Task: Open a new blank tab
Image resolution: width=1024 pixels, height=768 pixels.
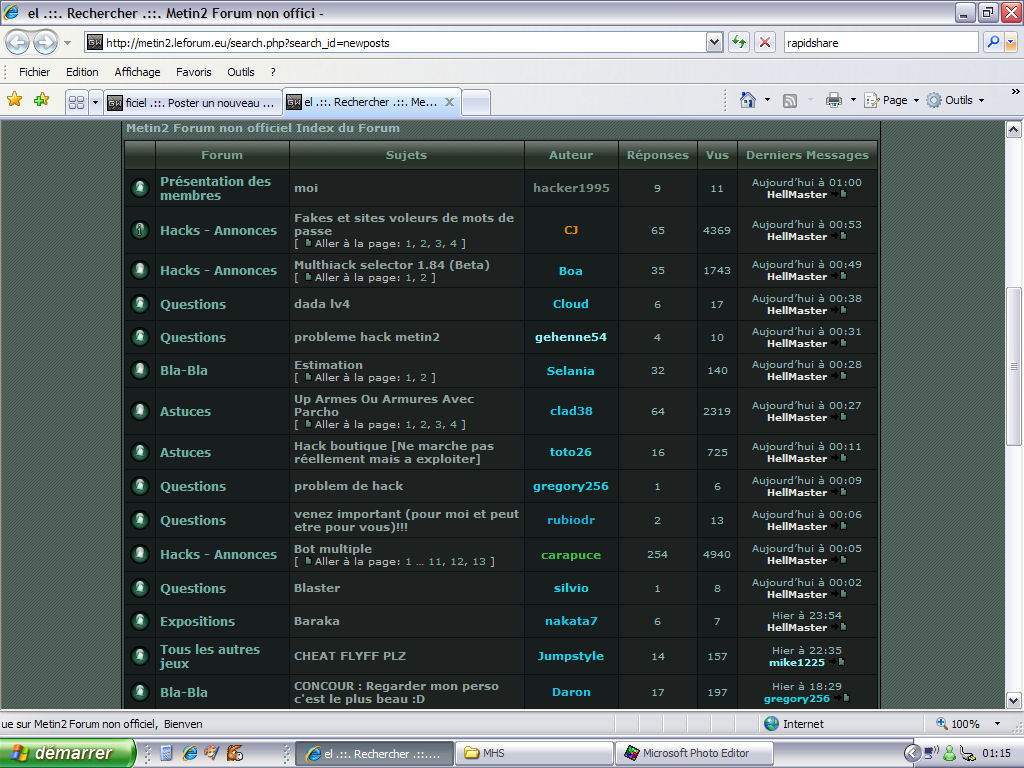Action: [x=476, y=103]
